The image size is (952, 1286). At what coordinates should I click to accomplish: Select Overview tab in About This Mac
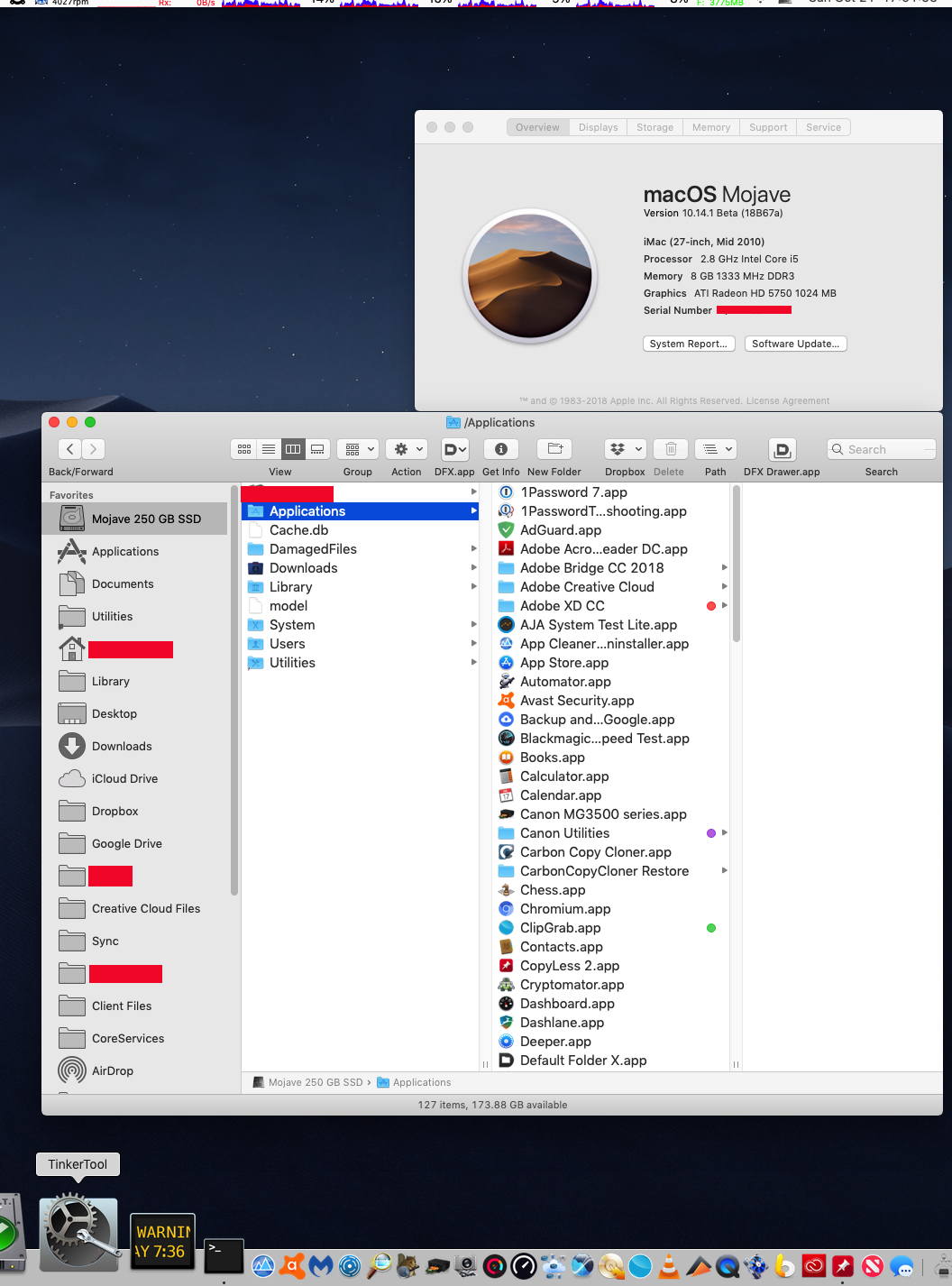[x=537, y=127]
